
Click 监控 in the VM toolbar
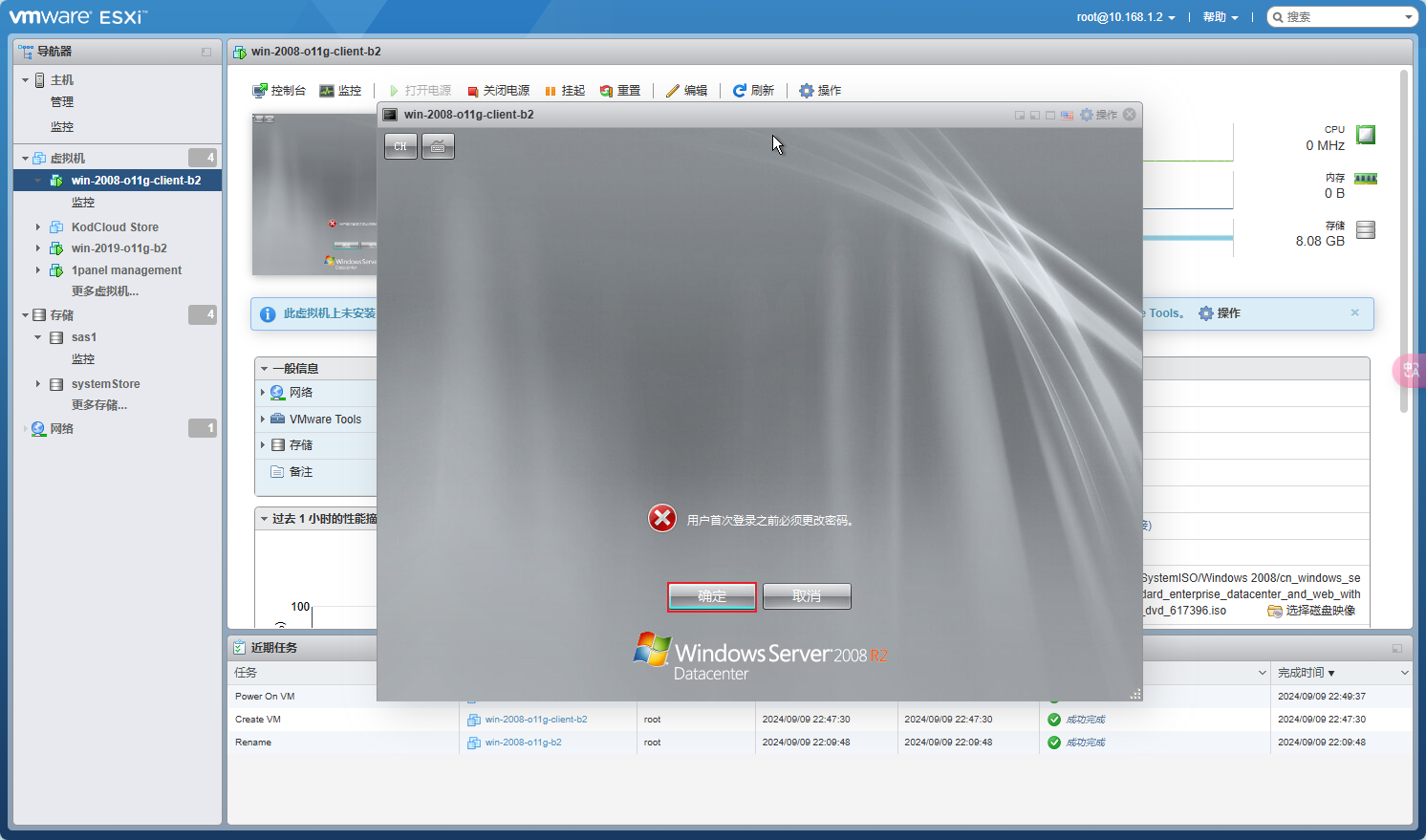click(340, 91)
